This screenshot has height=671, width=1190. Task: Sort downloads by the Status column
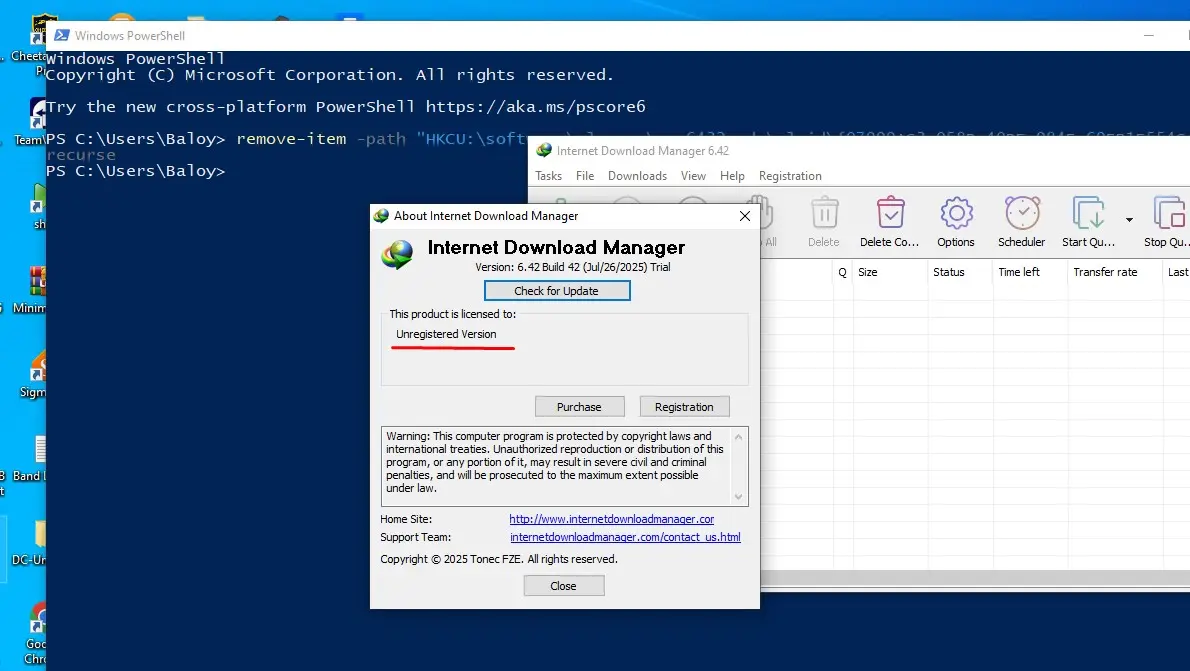coord(959,272)
